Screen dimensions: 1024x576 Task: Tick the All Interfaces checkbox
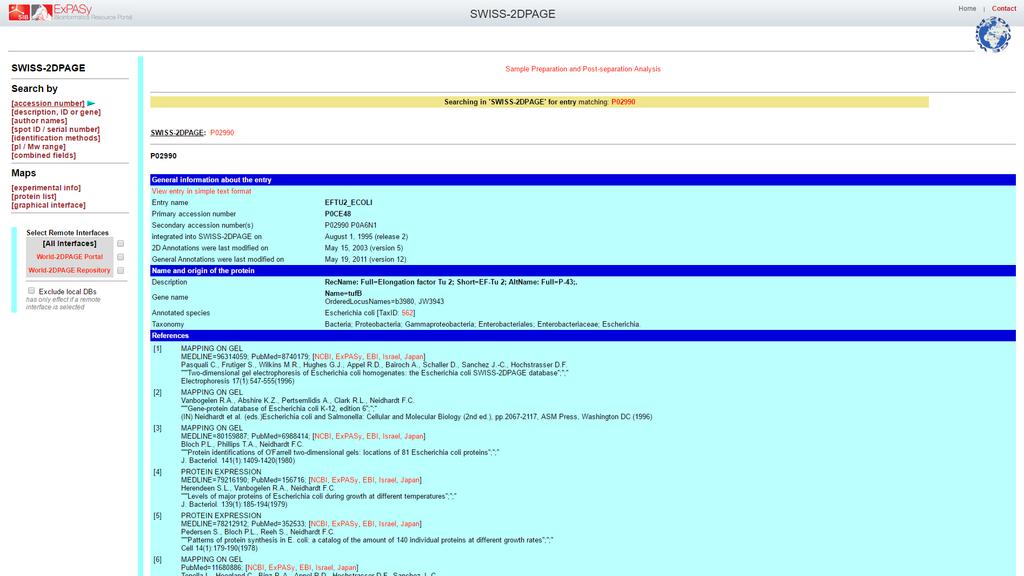[120, 244]
